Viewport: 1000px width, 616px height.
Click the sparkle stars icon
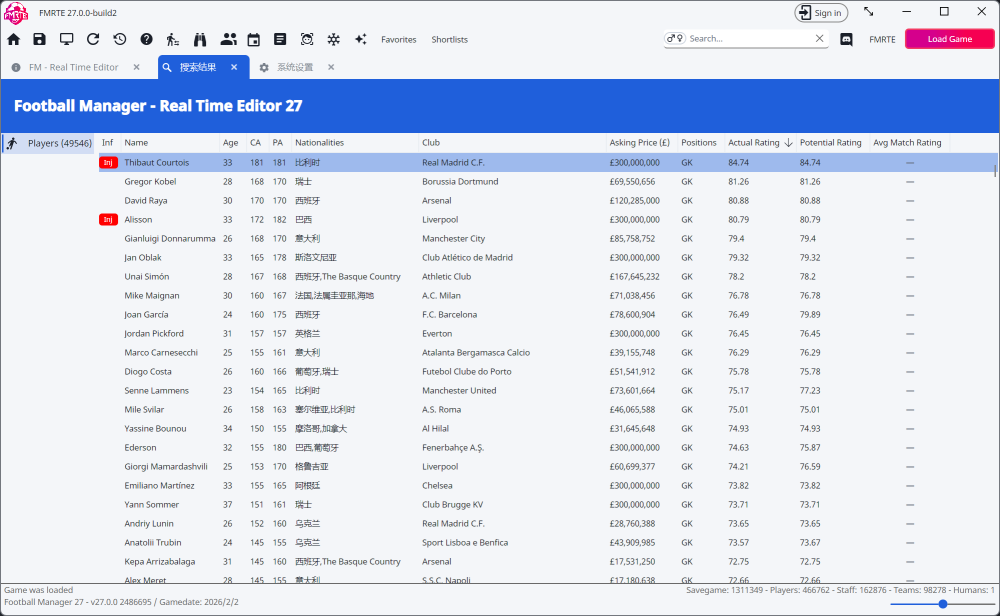[361, 40]
